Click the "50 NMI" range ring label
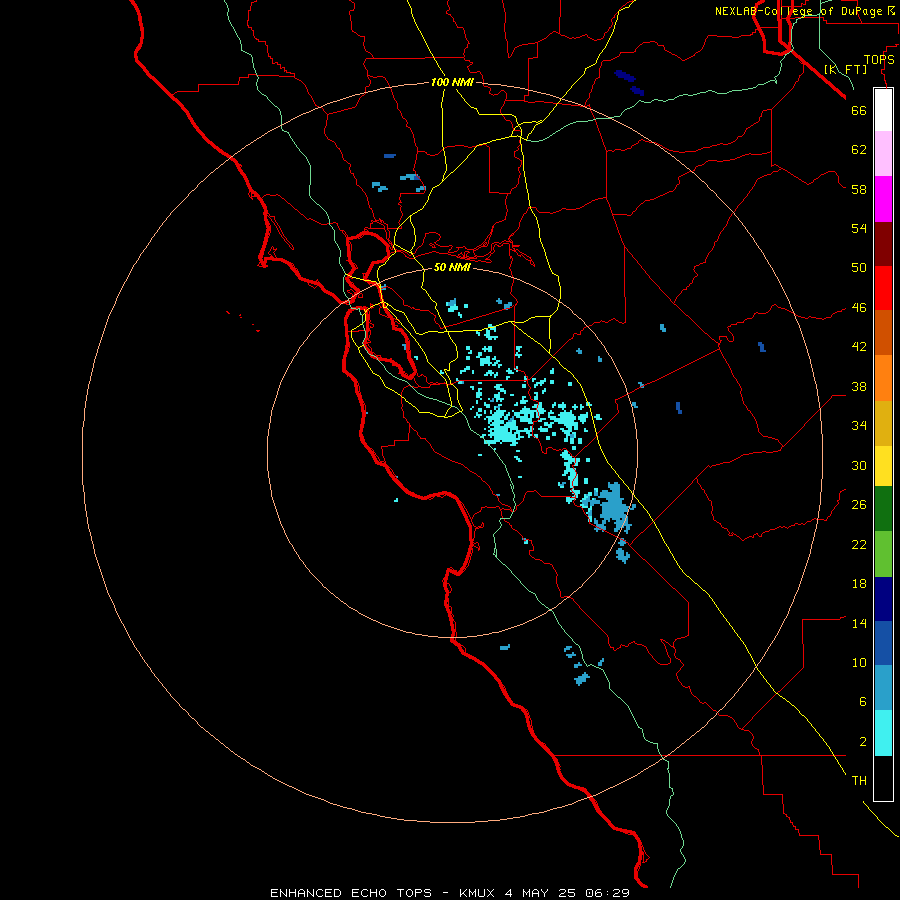The image size is (900, 900). click(452, 267)
